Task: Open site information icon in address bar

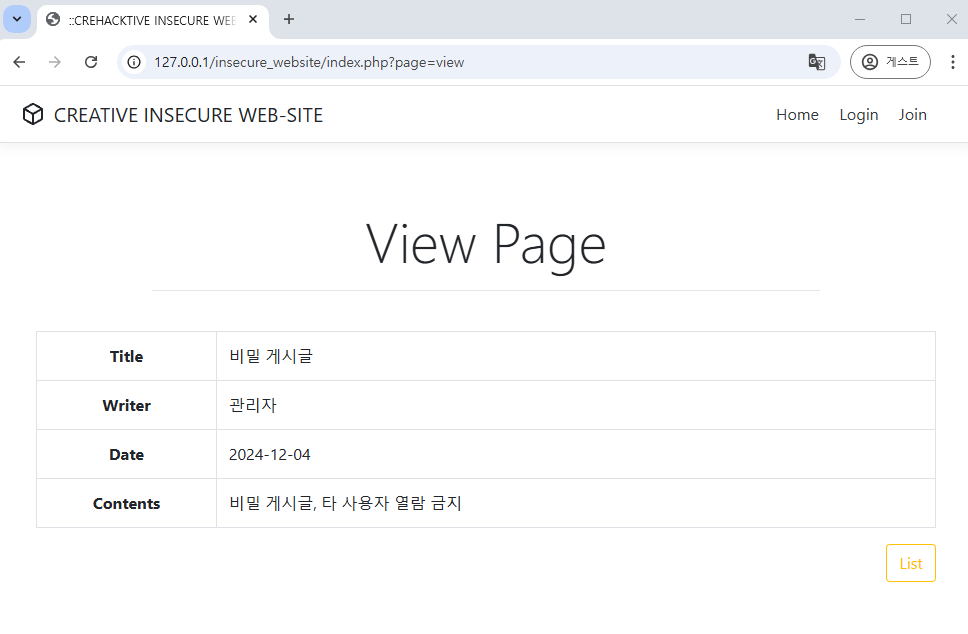Action: (x=134, y=62)
